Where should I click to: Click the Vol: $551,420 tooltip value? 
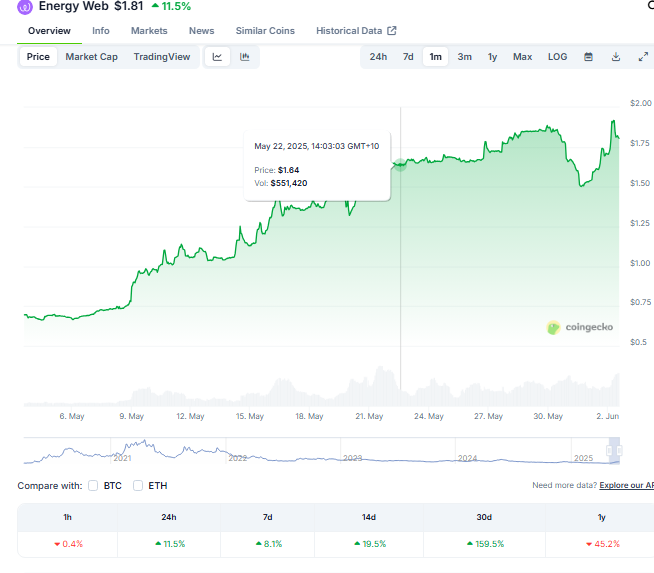[x=281, y=183]
